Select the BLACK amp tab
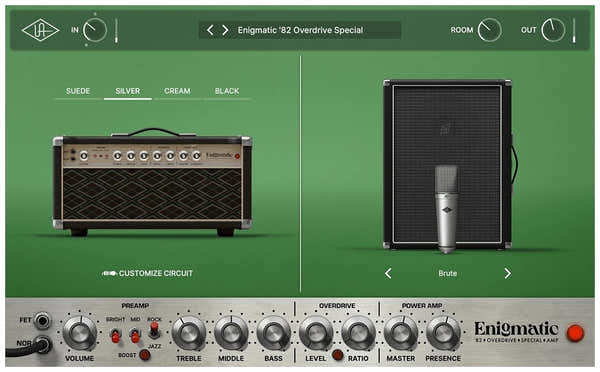This screenshot has width=600, height=372. tap(227, 91)
